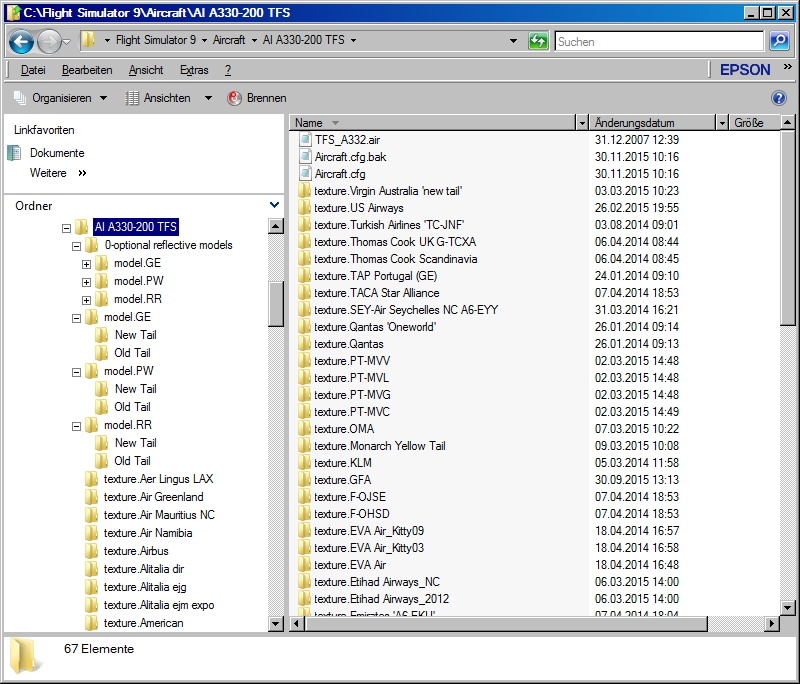Open the Ansichten dropdown arrow

[x=208, y=98]
